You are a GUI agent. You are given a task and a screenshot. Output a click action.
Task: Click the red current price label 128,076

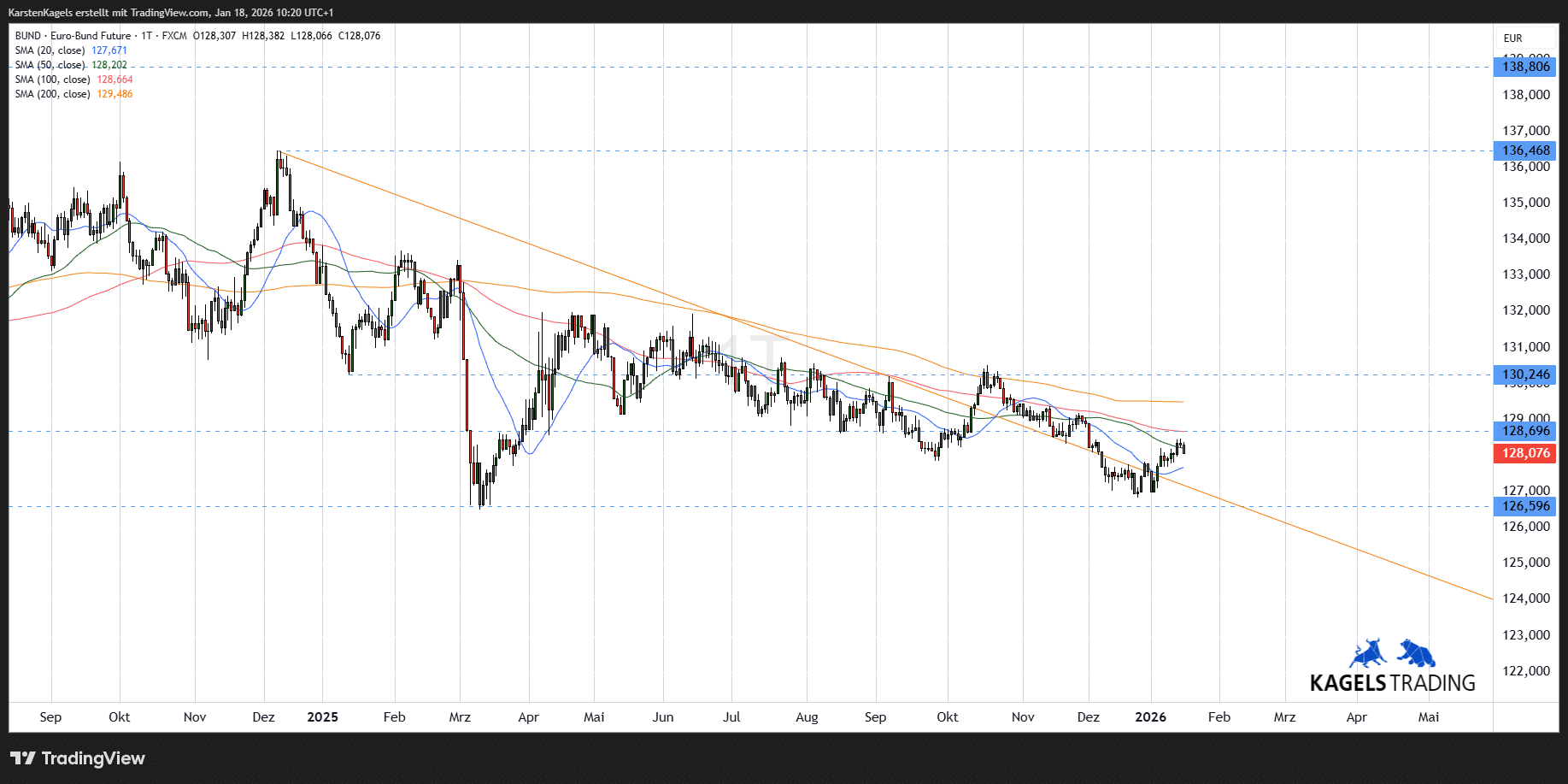(x=1525, y=453)
